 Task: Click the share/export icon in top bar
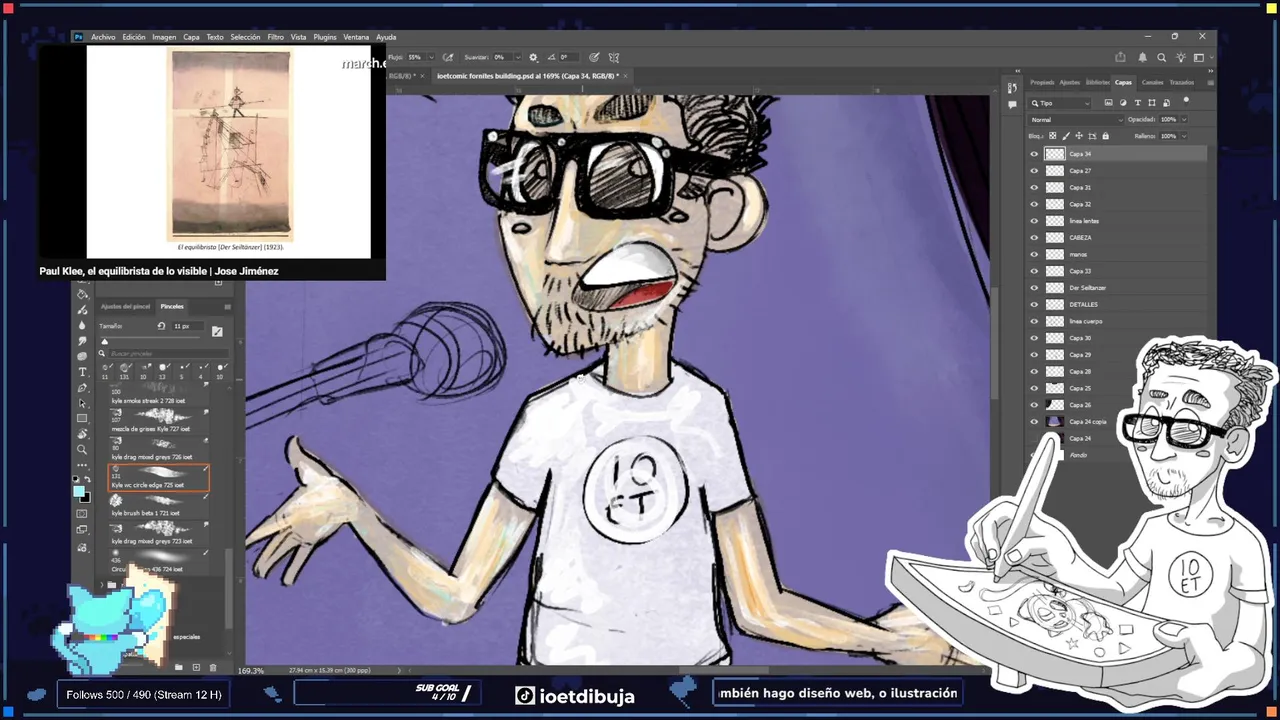[x=1120, y=57]
